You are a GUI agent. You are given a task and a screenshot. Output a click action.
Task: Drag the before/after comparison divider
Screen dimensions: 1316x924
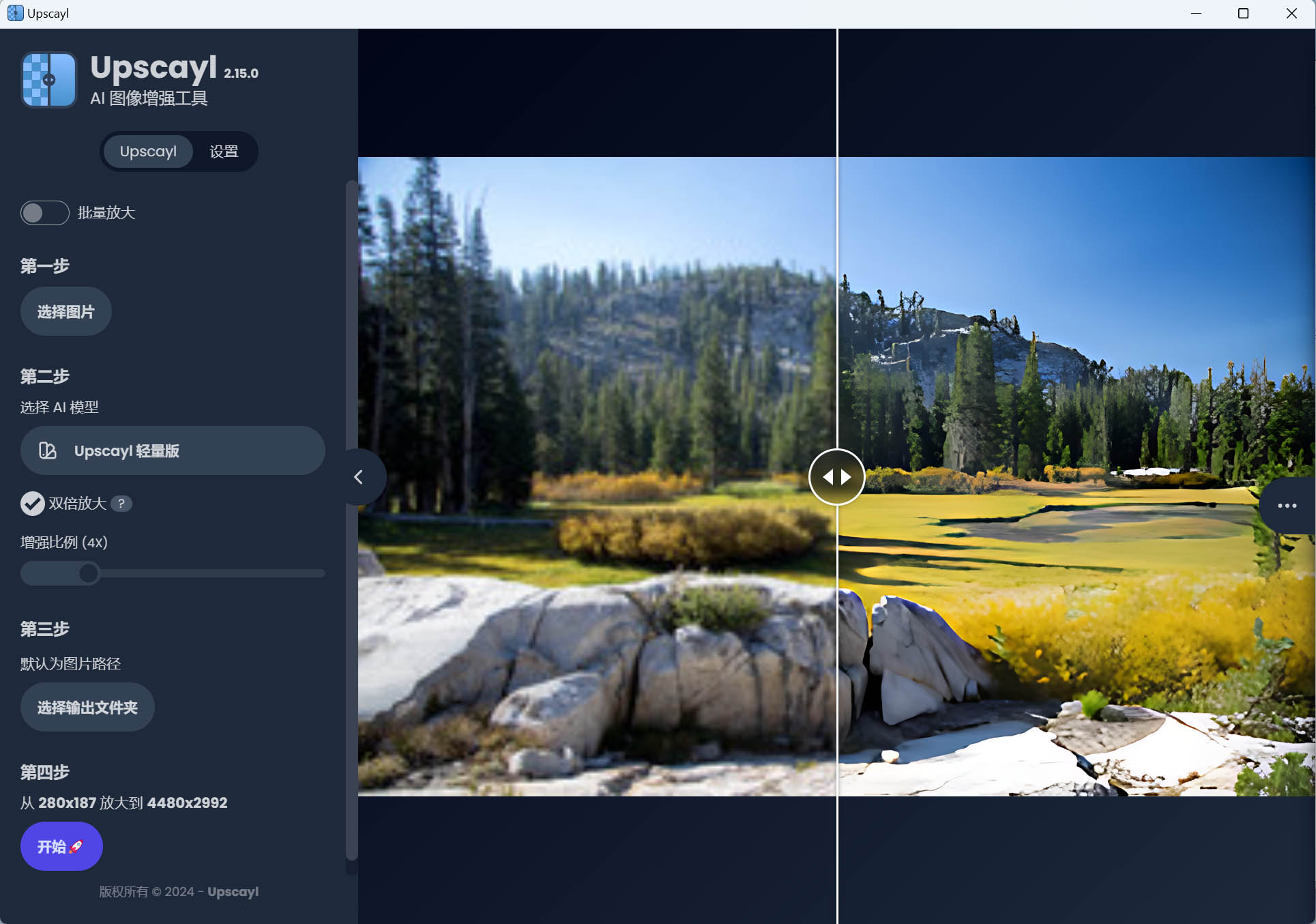pos(838,478)
